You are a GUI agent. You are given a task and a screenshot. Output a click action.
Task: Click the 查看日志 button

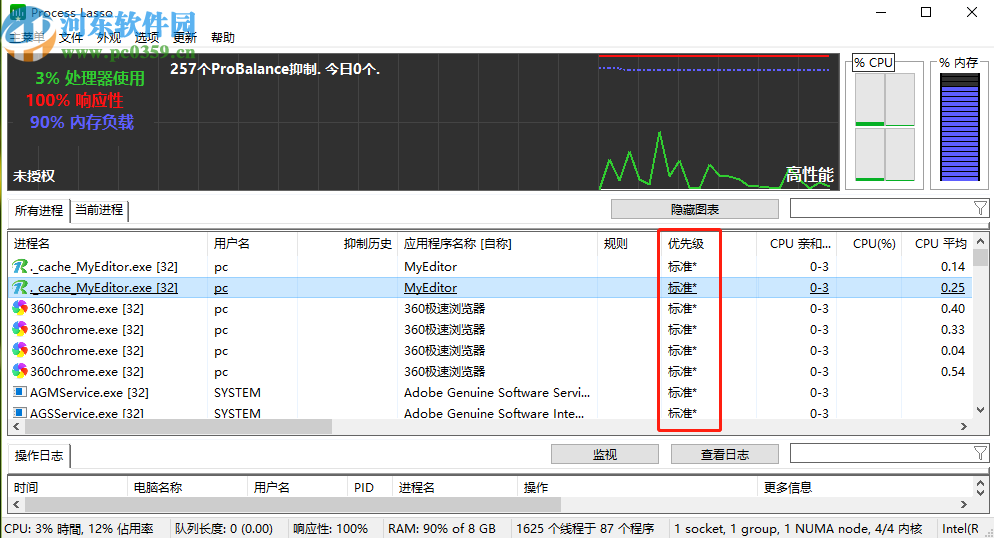click(x=725, y=454)
